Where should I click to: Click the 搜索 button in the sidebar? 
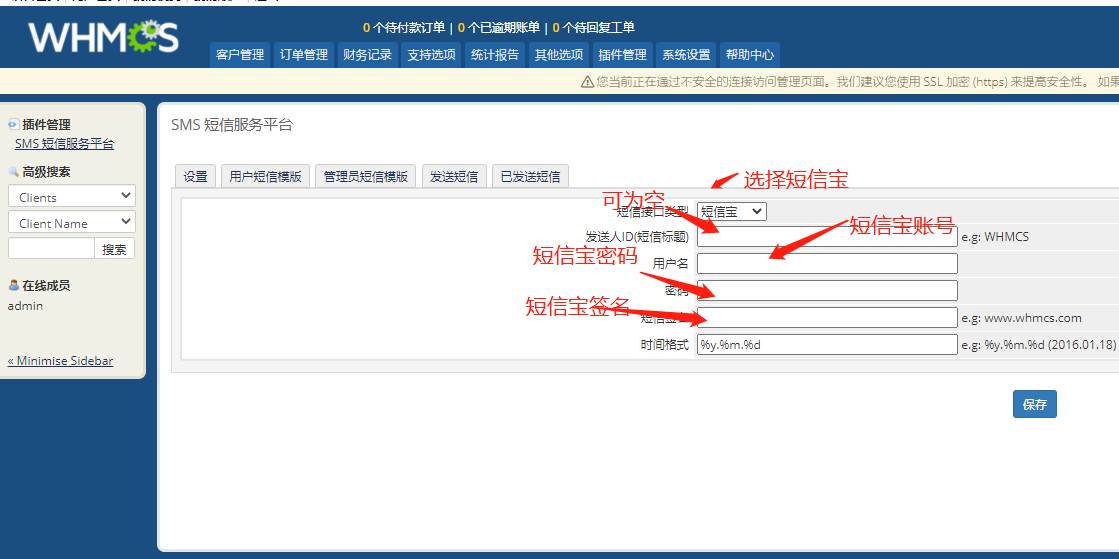tap(114, 249)
